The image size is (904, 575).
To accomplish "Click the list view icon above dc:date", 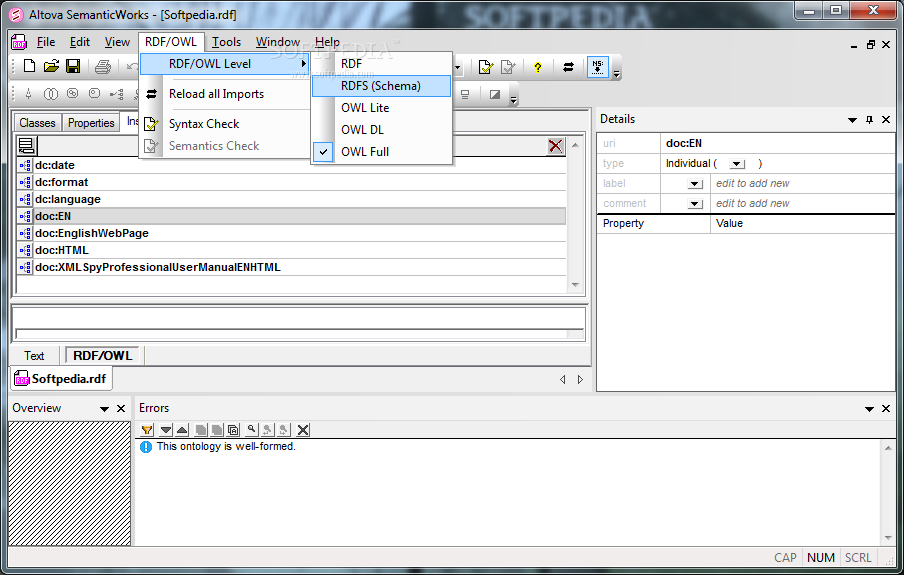I will tap(27, 146).
